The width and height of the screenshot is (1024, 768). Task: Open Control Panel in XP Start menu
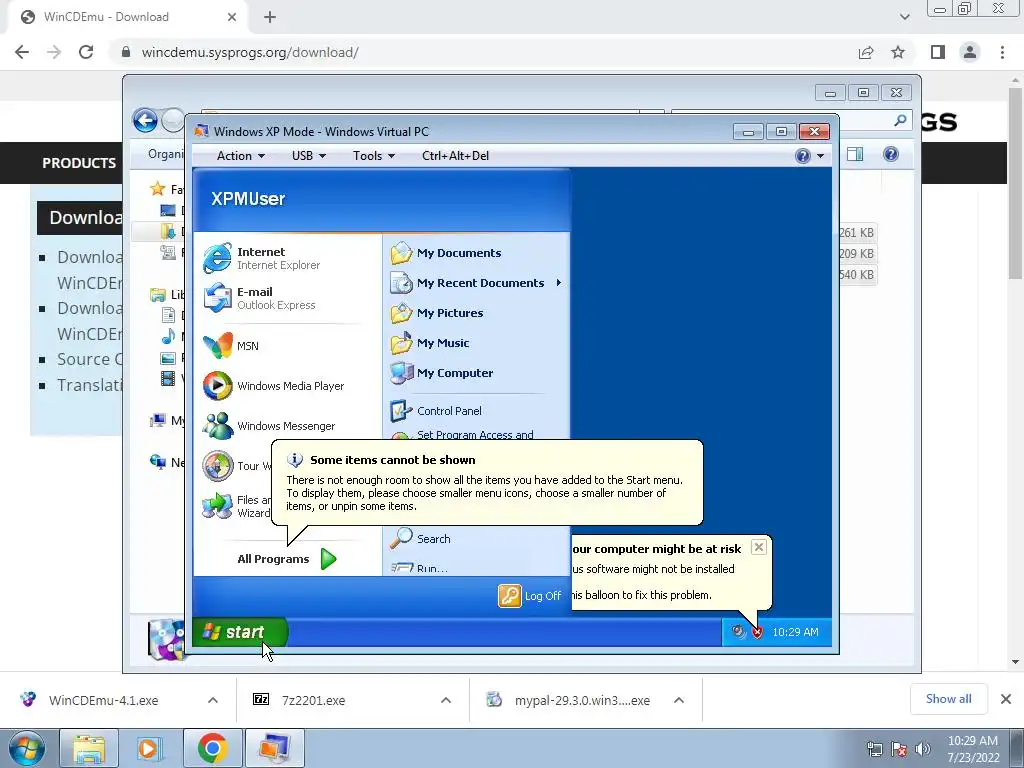click(436, 411)
